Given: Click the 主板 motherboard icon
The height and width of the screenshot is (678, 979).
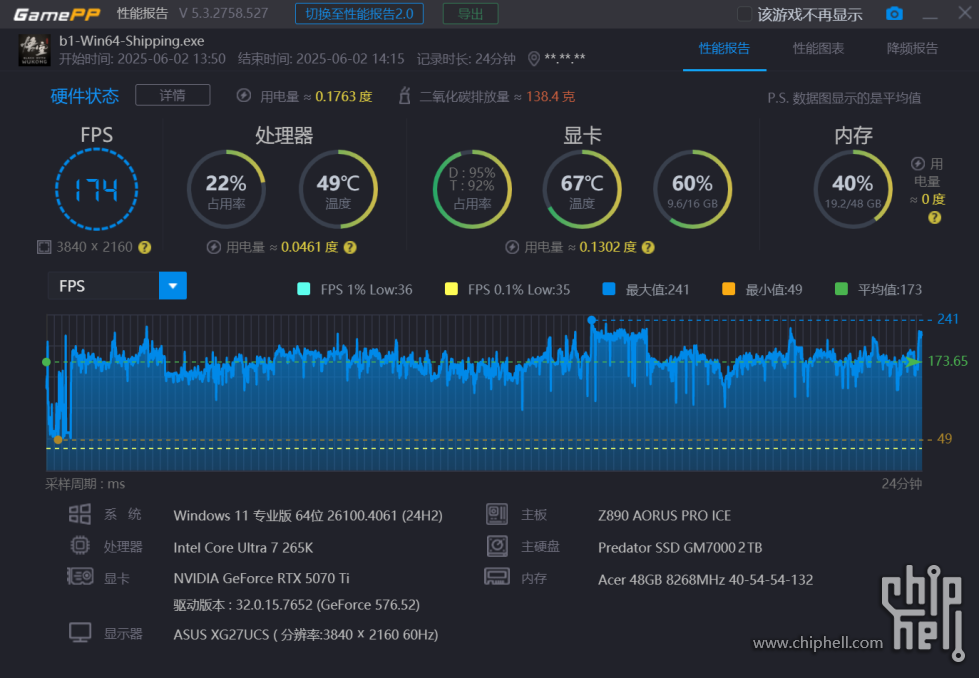Looking at the screenshot, I should pyautogui.click(x=497, y=514).
